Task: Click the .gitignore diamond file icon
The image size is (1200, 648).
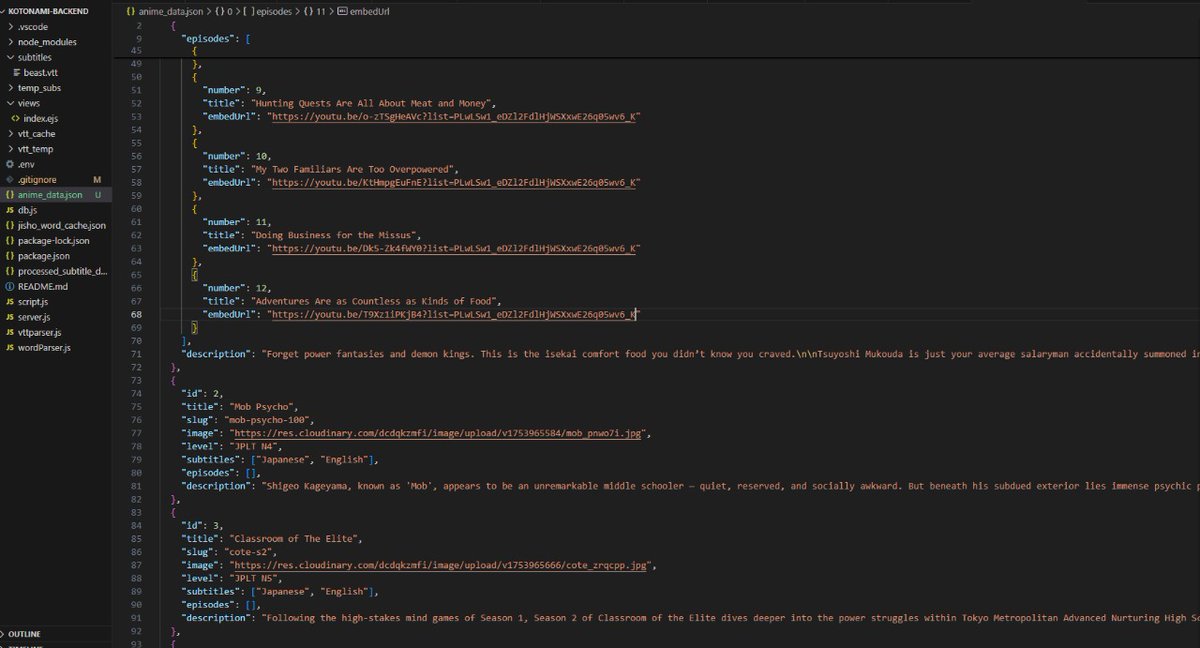Action: click(10, 180)
